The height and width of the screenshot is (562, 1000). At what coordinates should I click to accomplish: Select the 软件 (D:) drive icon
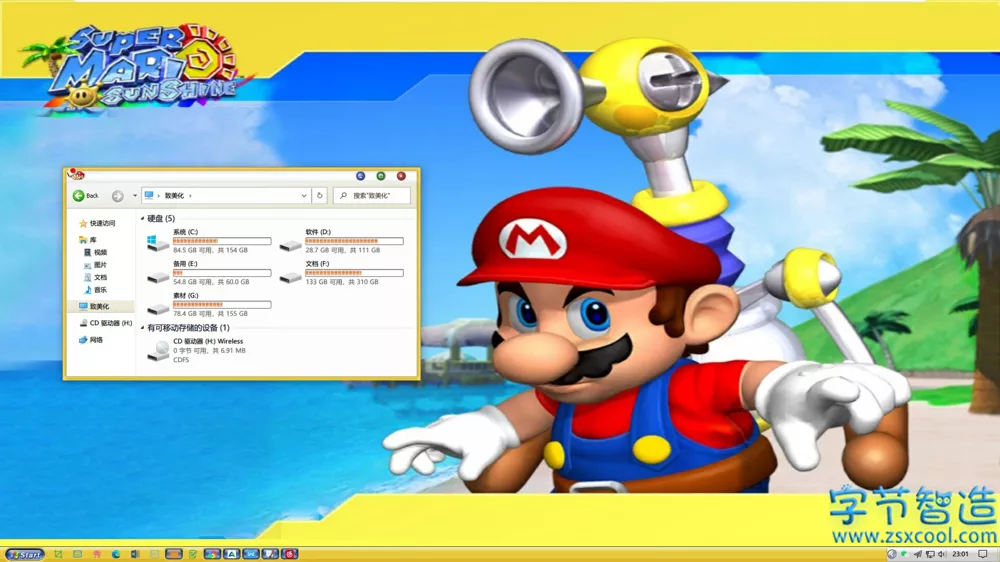pyautogui.click(x=290, y=244)
